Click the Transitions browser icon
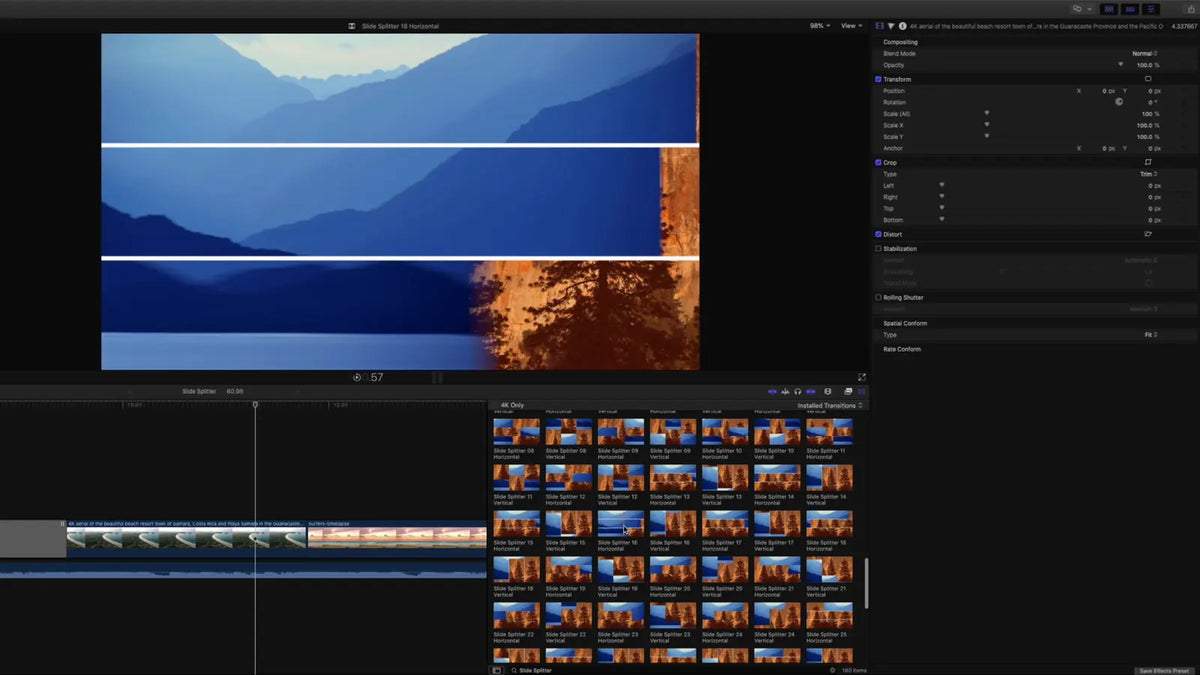Image resolution: width=1200 pixels, height=675 pixels. click(861, 392)
